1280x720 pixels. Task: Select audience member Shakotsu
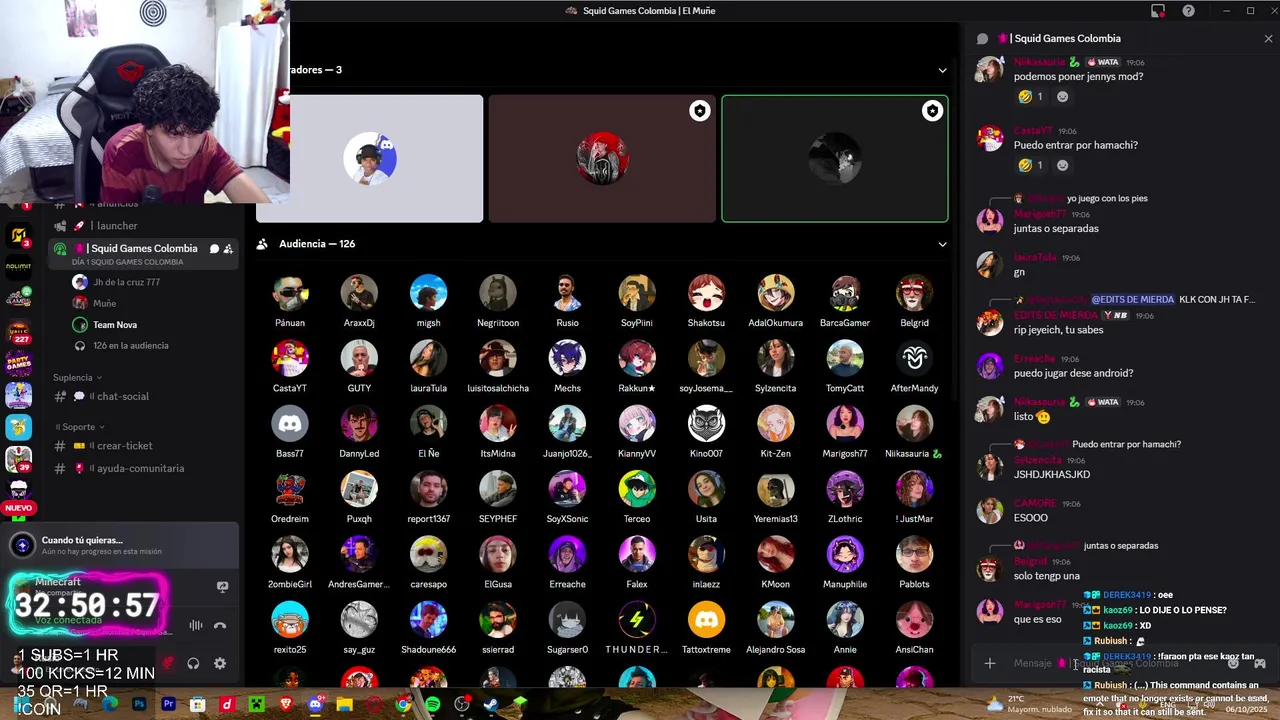(706, 302)
